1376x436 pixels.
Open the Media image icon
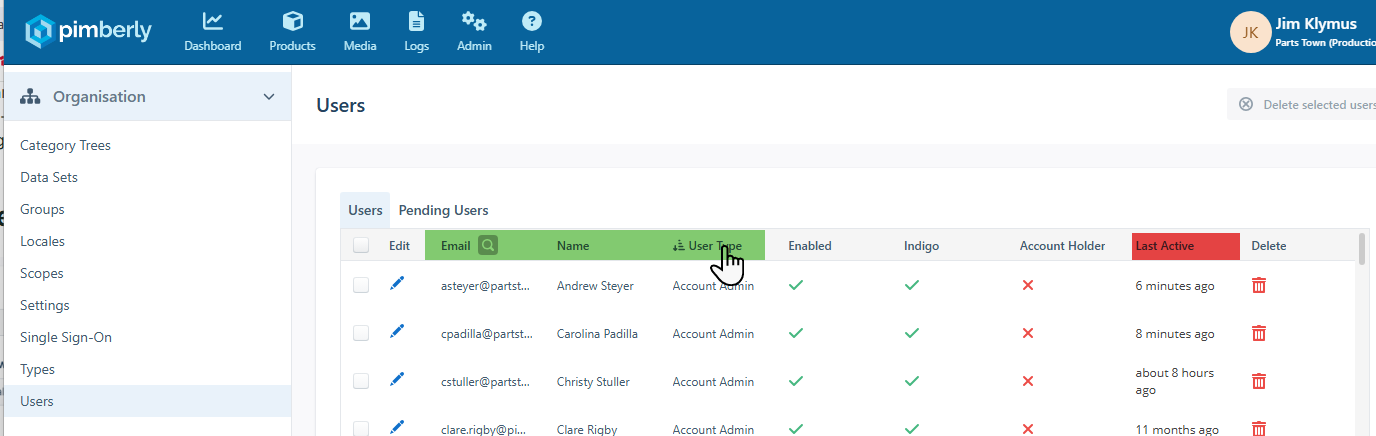360,21
